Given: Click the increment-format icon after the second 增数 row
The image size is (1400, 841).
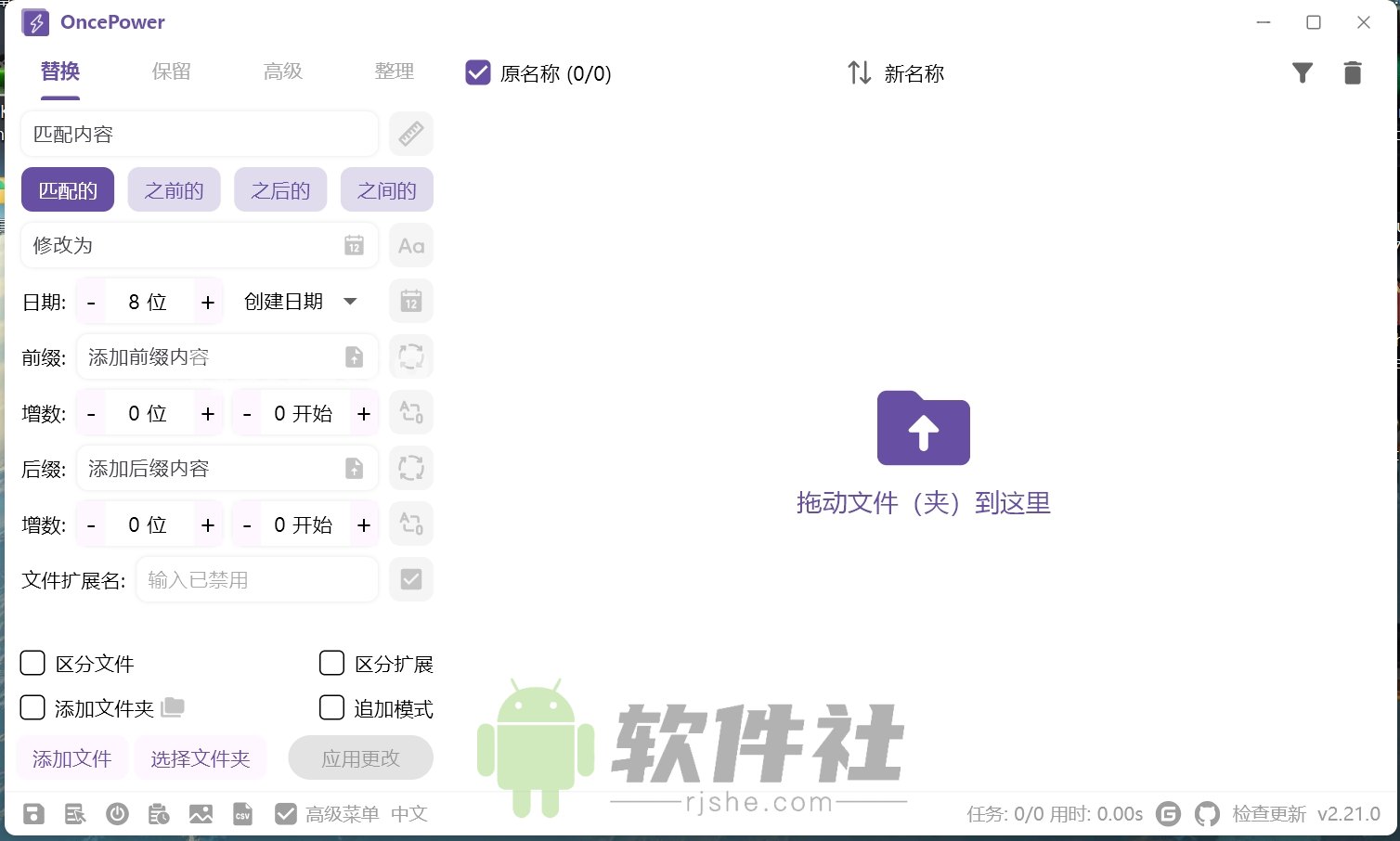Looking at the screenshot, I should (x=411, y=524).
